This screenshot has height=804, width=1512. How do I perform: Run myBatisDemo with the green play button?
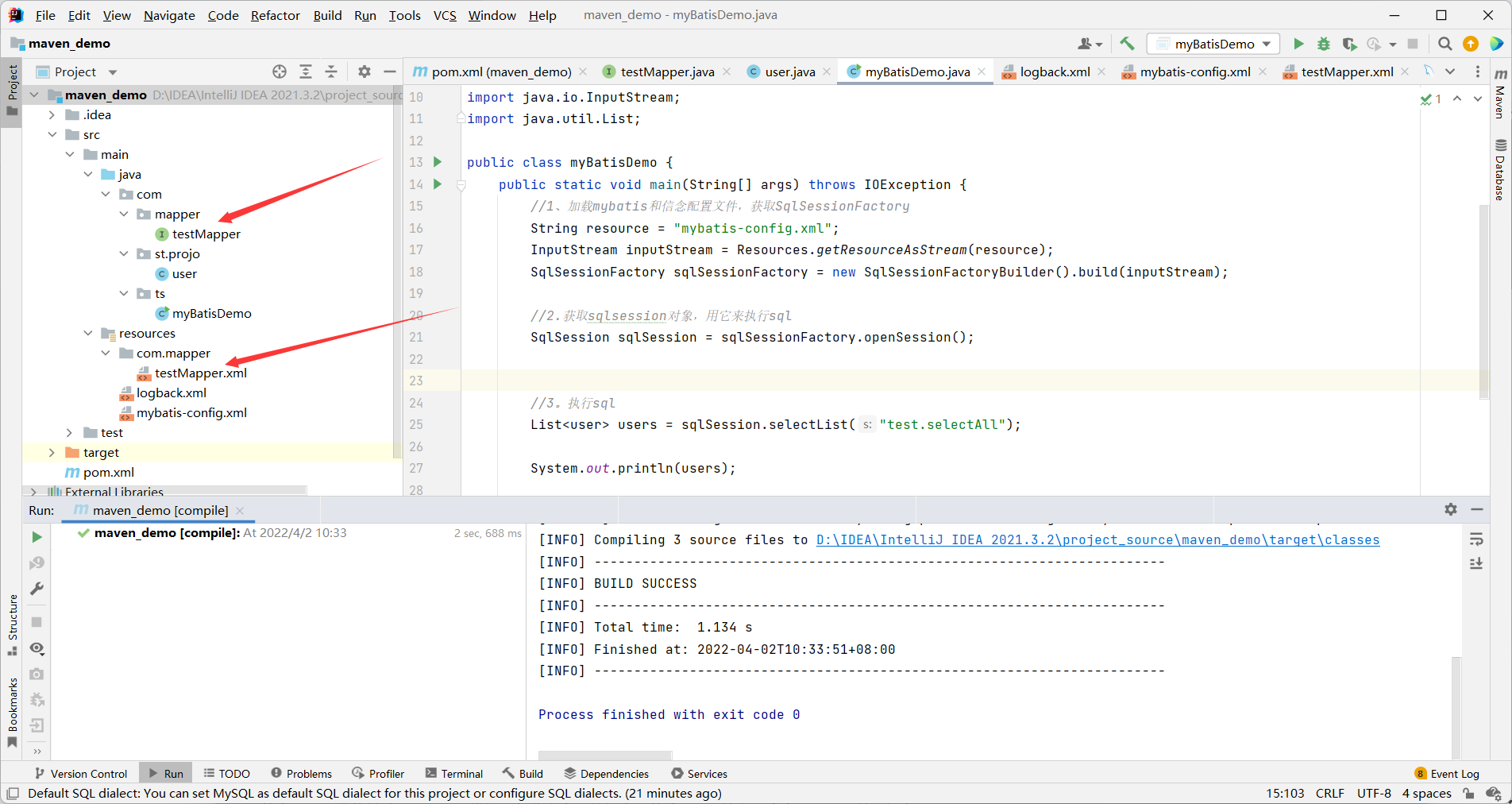[1298, 44]
